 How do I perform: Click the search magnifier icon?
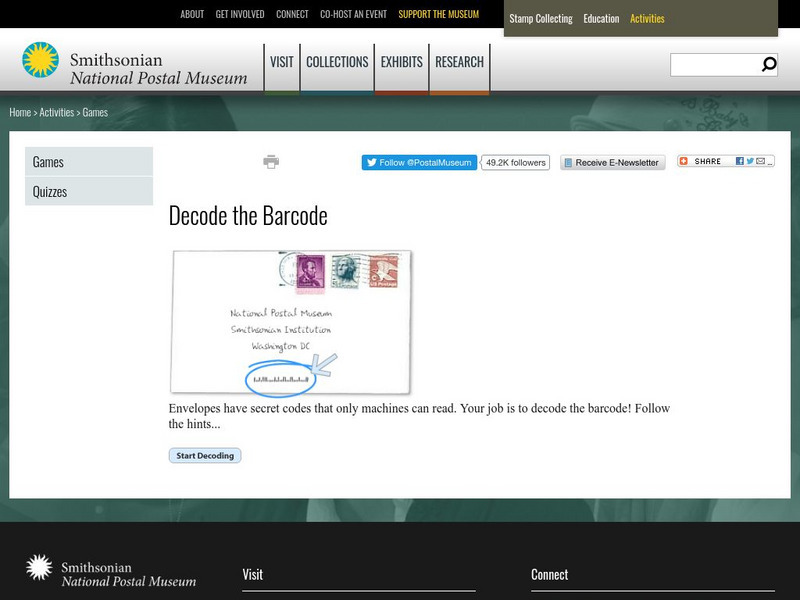(766, 64)
